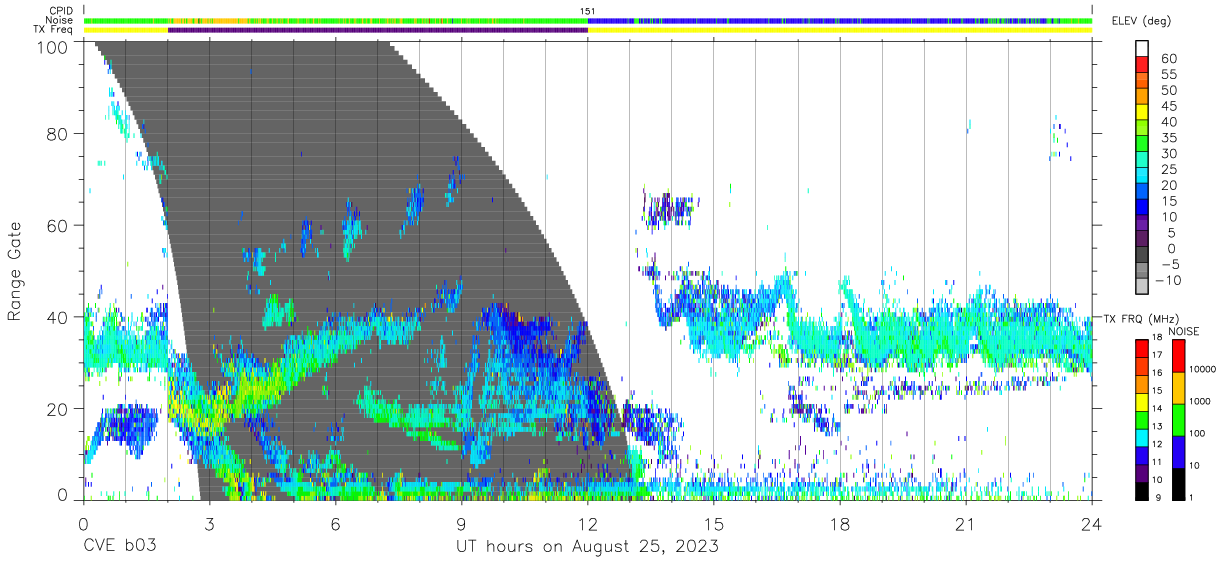The width and height of the screenshot is (1228, 567).
Task: Select the cyan segment of TX FRQ colorbar
Action: tap(1144, 436)
